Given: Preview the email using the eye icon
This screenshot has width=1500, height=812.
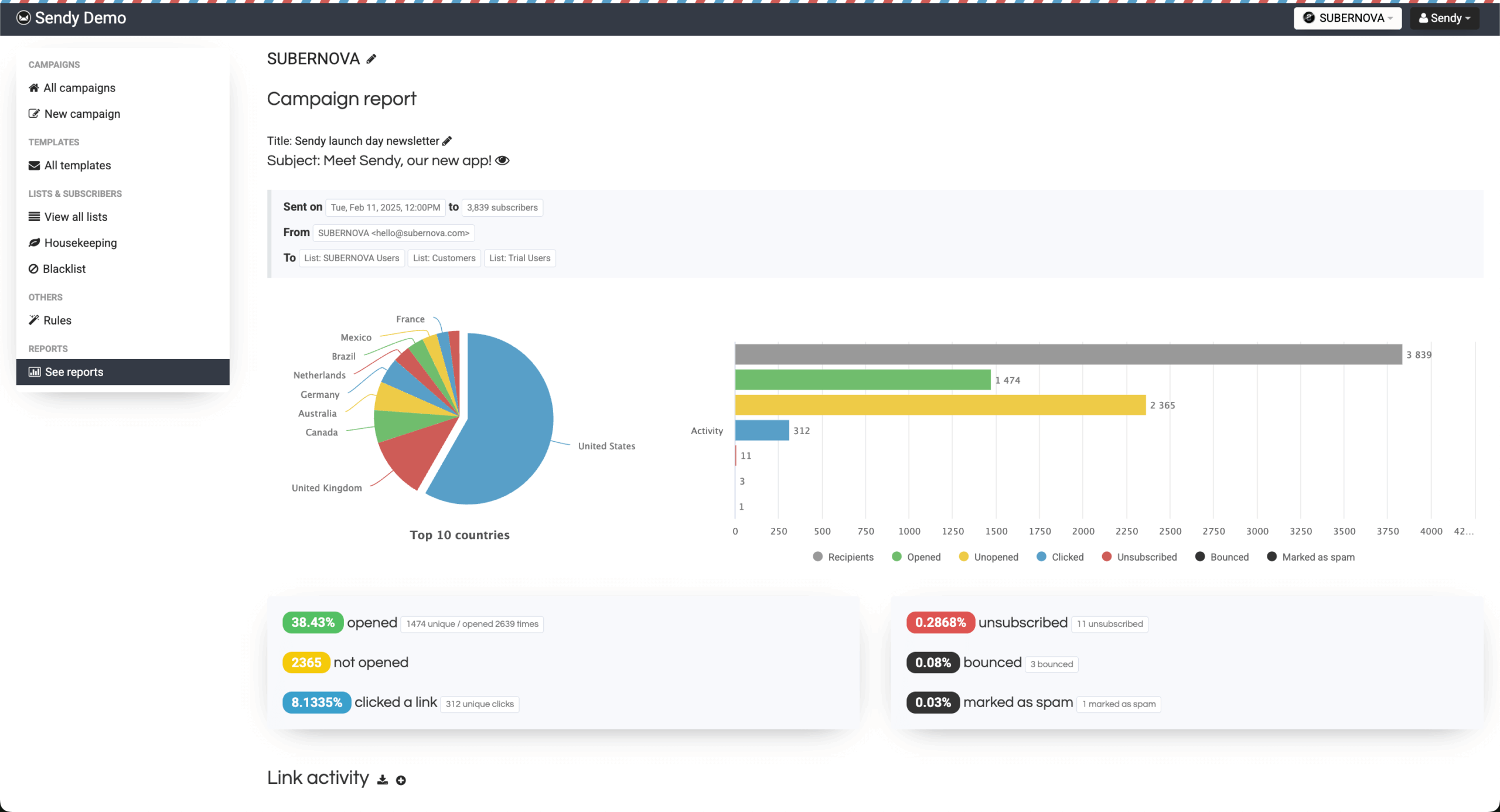Looking at the screenshot, I should click(503, 161).
